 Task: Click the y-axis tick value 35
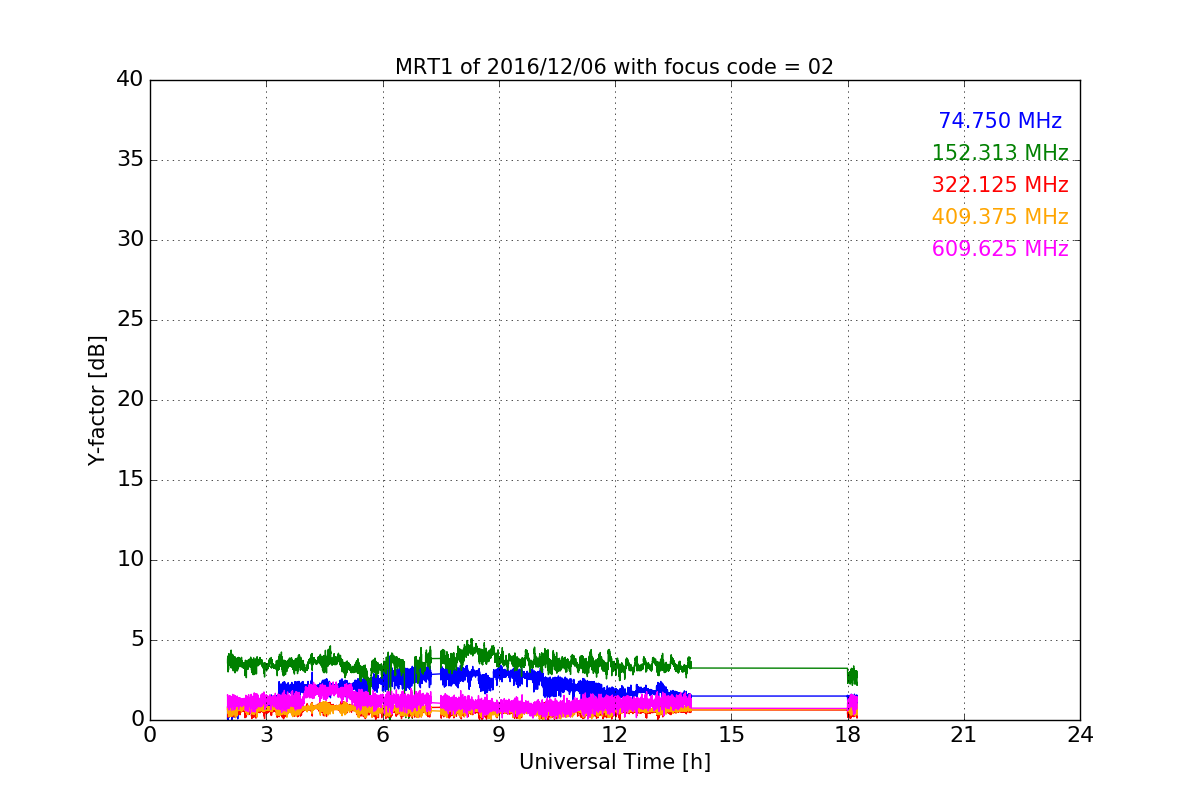point(130,160)
